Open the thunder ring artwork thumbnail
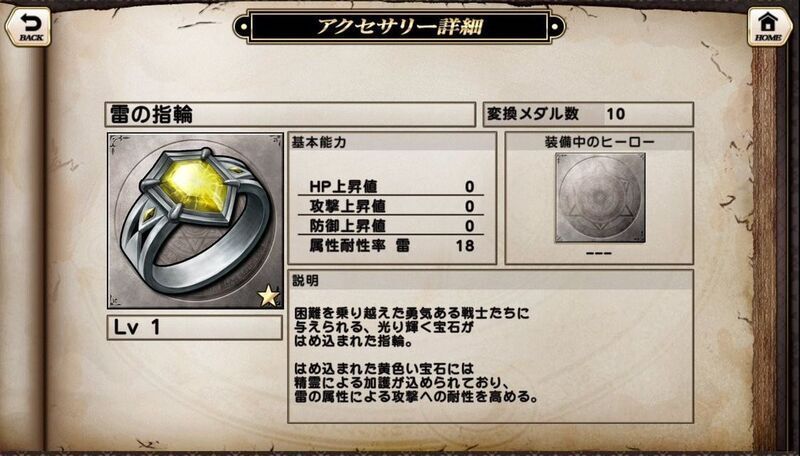The width and height of the screenshot is (800, 456). click(195, 221)
